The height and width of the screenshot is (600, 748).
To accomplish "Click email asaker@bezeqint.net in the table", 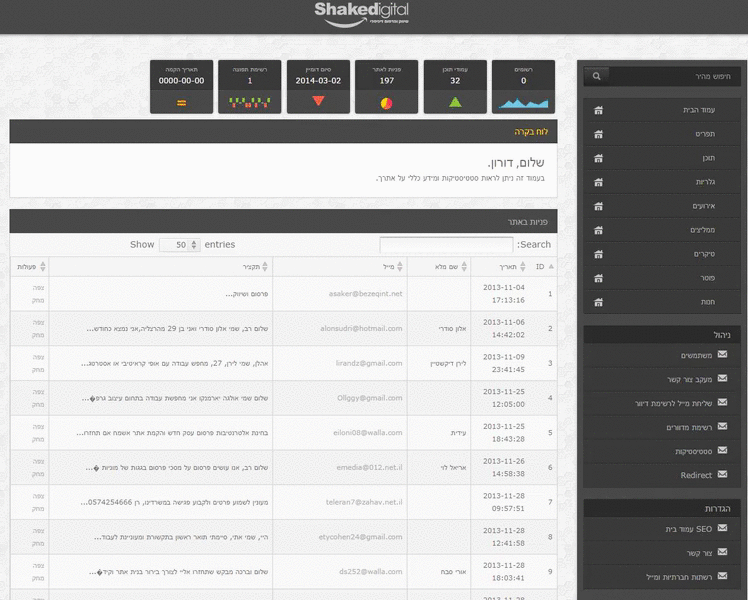I will 365,294.
